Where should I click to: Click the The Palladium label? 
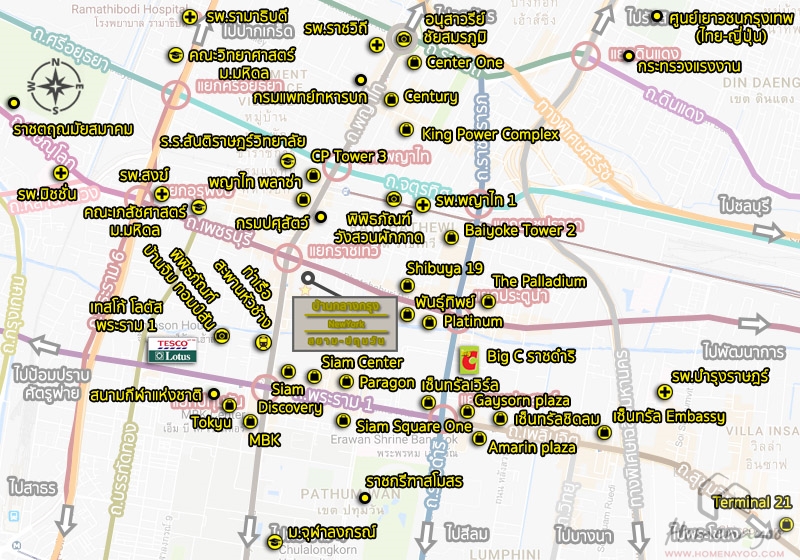539,281
